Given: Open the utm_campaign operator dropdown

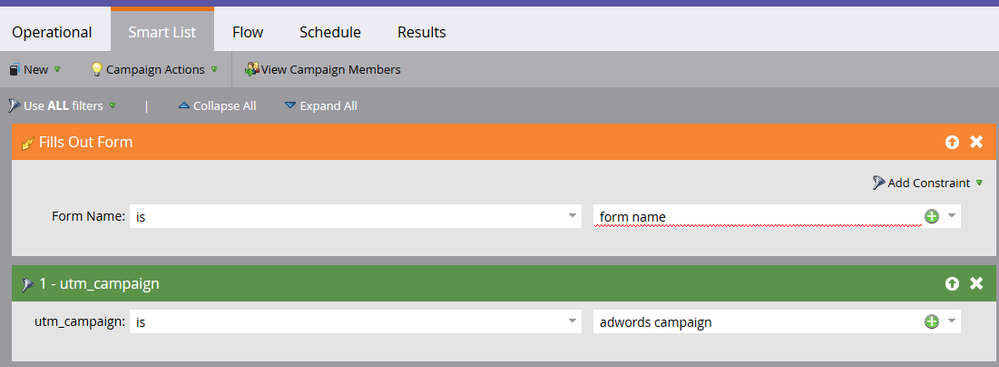Looking at the screenshot, I should [x=356, y=322].
